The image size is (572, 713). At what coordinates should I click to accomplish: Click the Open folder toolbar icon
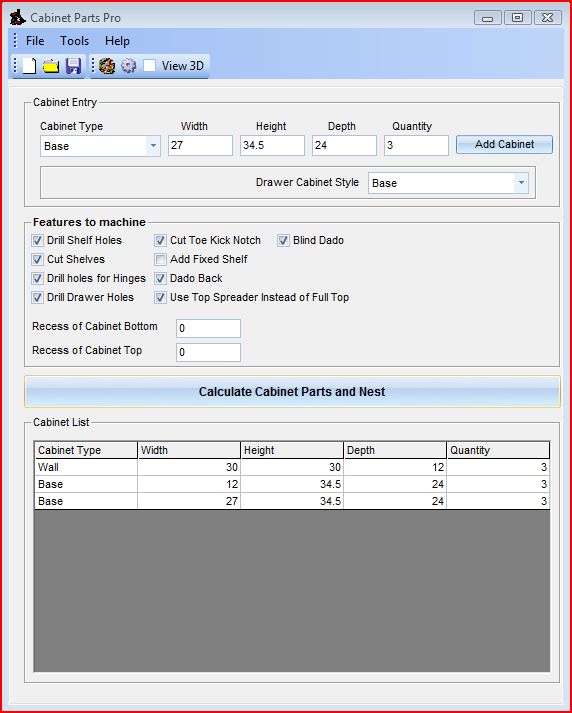51,66
